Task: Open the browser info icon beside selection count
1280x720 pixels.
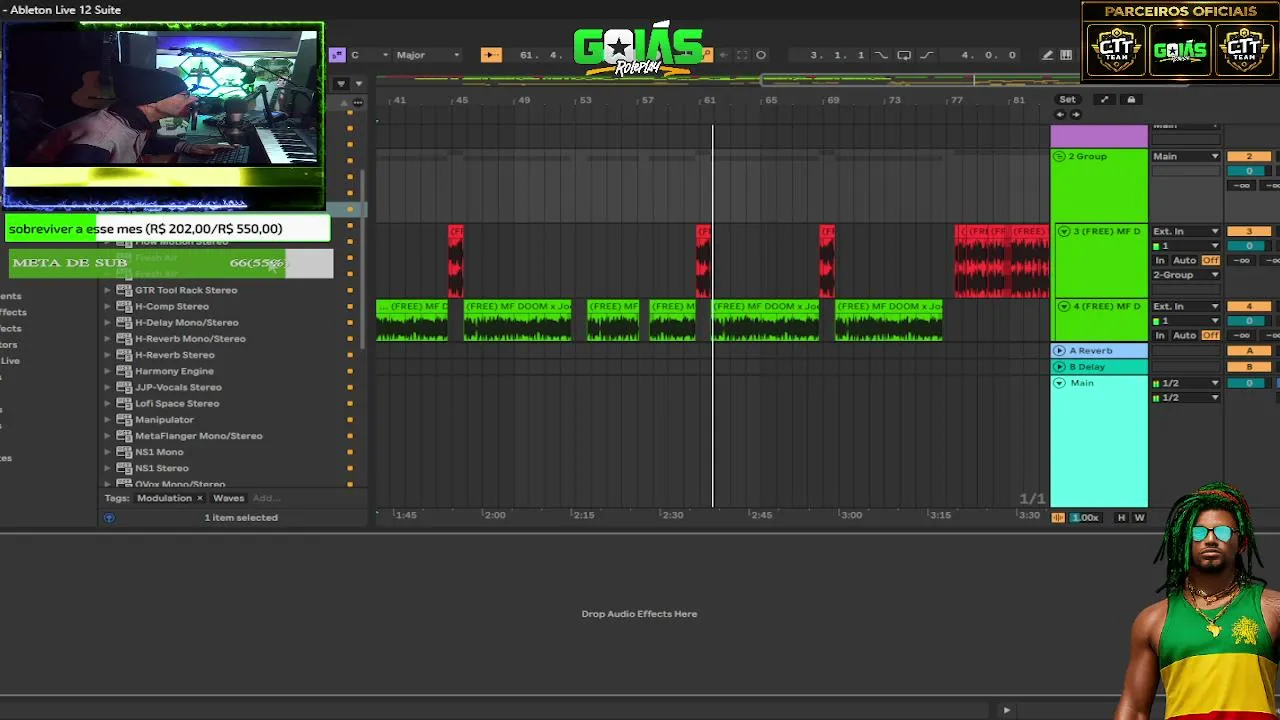Action: [x=109, y=517]
